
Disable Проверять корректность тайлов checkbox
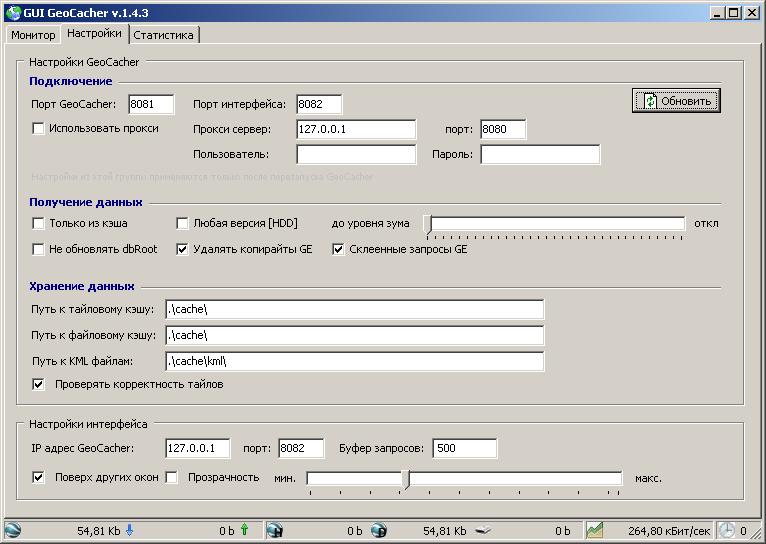click(39, 384)
